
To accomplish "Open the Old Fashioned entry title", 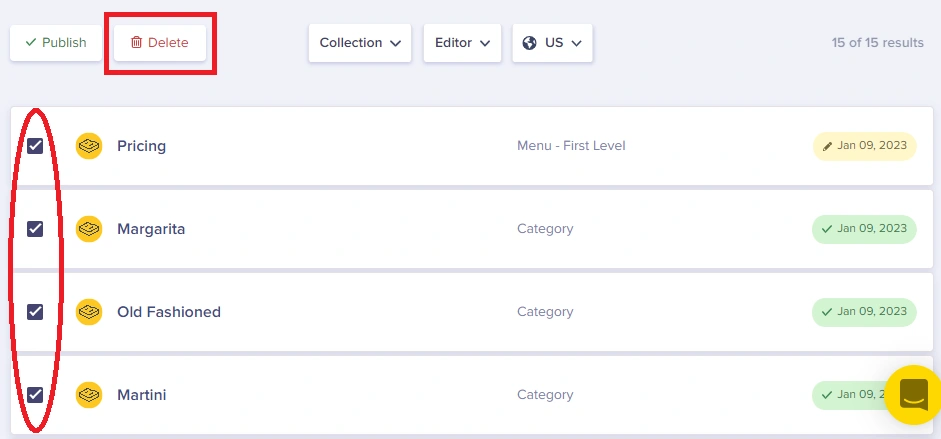I will [169, 312].
